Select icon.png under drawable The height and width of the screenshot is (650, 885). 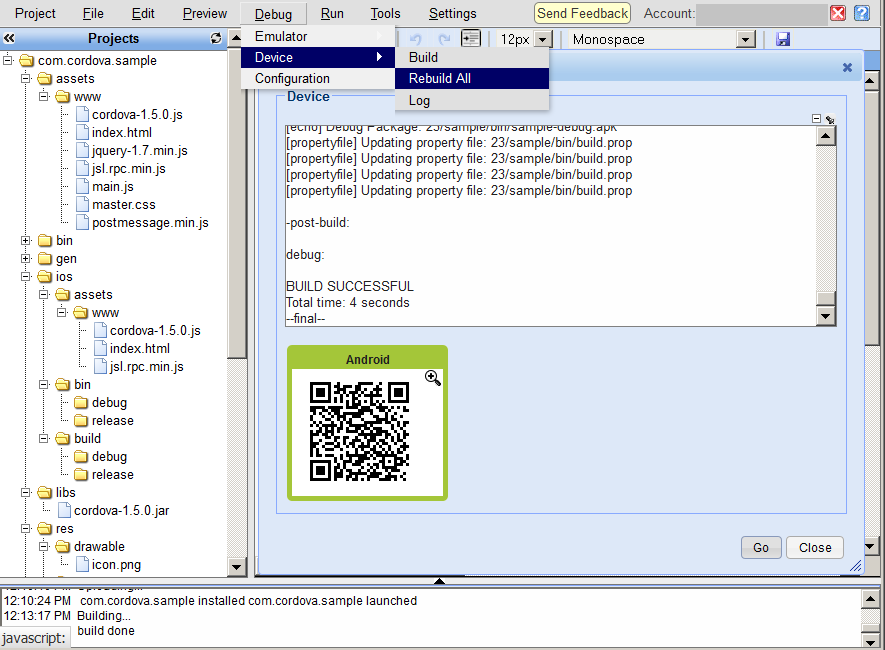point(116,565)
